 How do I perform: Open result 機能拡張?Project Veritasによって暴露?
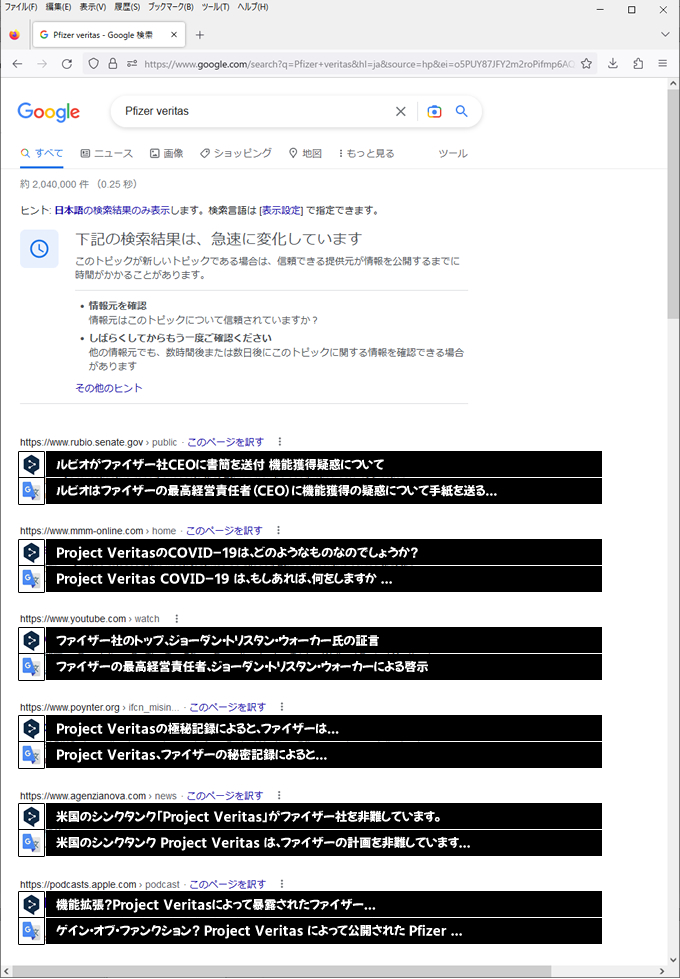[x=216, y=905]
